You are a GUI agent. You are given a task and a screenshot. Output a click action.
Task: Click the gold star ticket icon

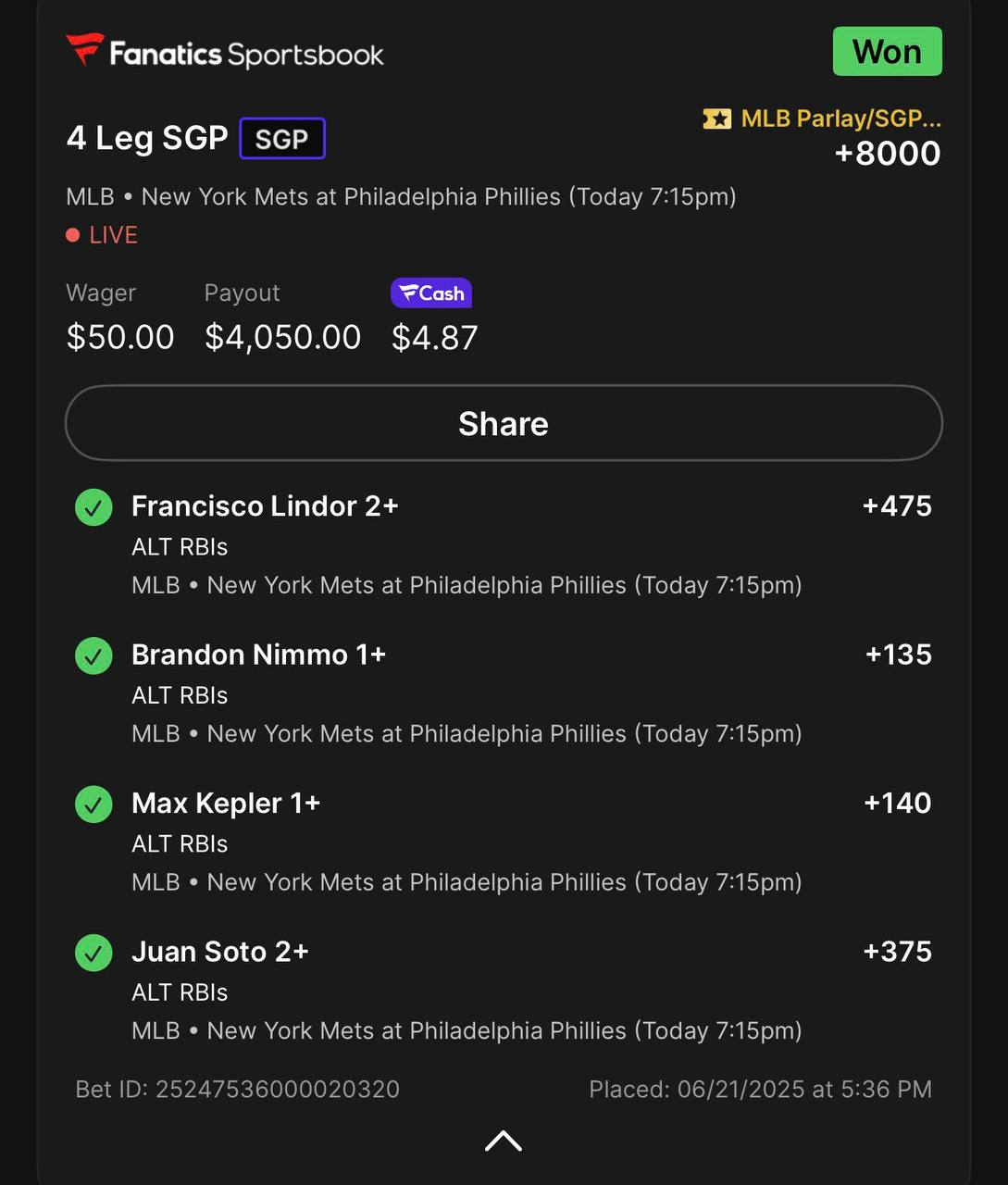717,118
